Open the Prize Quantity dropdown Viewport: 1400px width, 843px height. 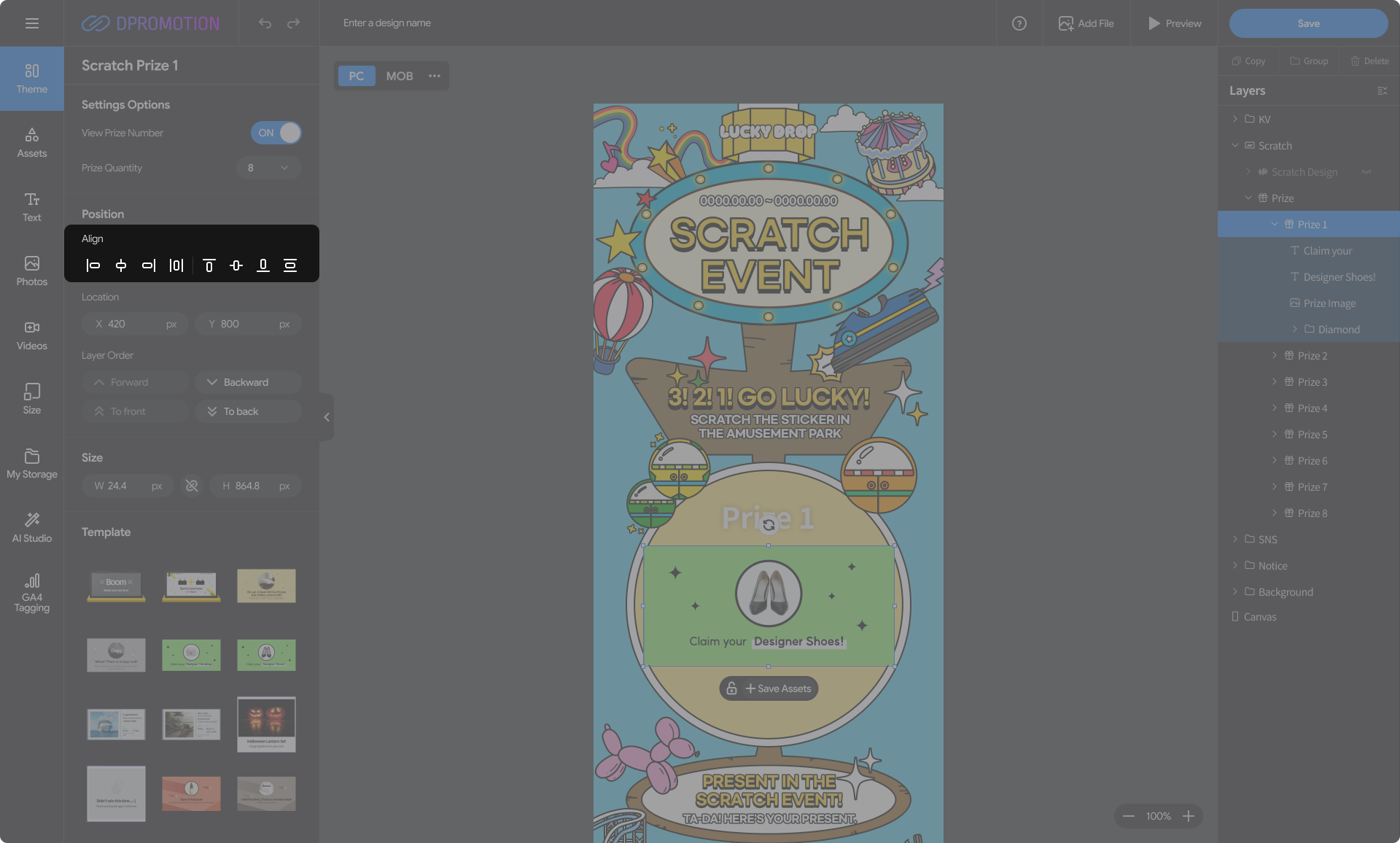[x=268, y=168]
